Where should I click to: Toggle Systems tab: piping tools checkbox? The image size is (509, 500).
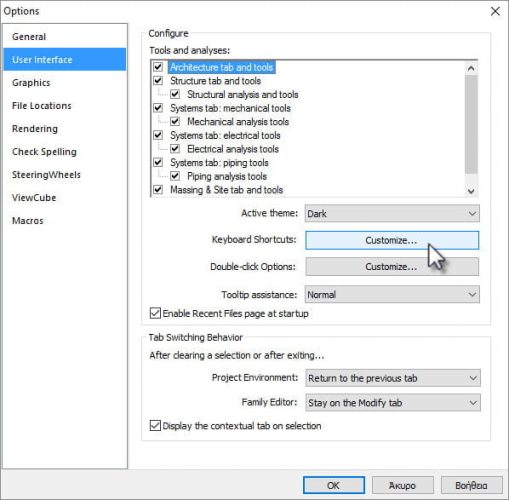(x=158, y=163)
